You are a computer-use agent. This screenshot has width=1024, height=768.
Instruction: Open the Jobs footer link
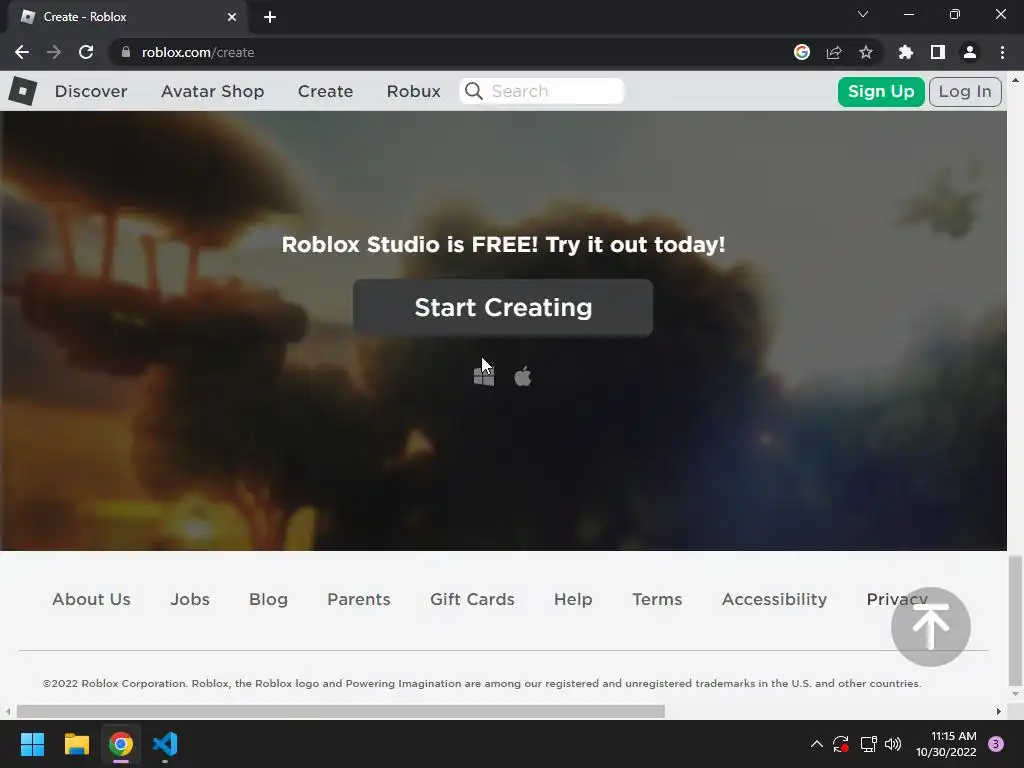[190, 599]
